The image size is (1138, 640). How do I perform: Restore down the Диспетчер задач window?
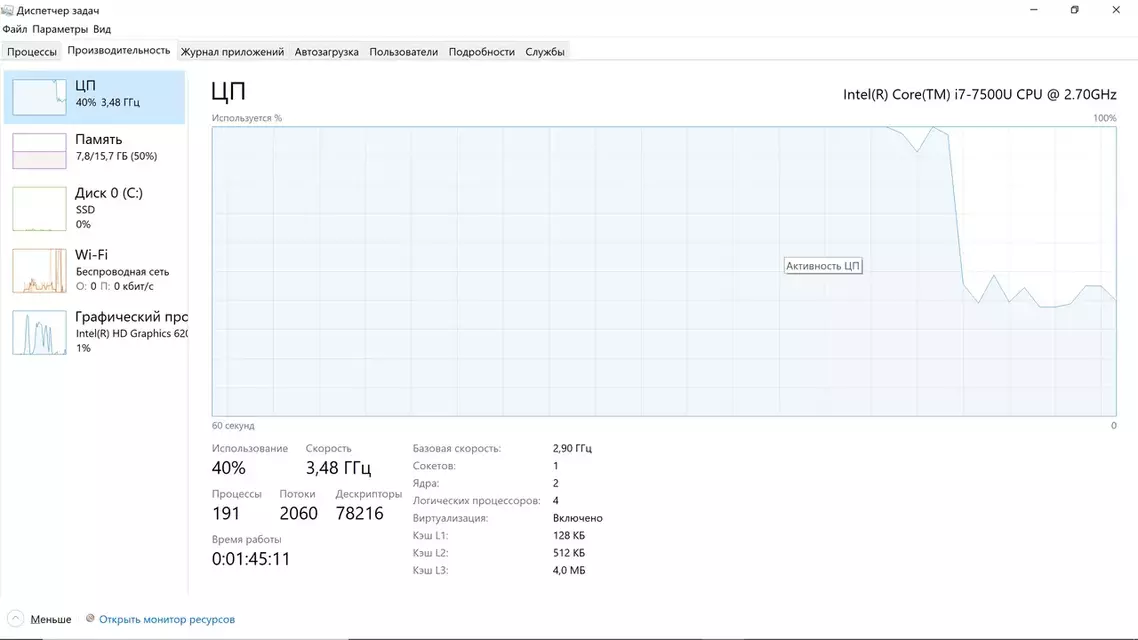pos(1075,10)
